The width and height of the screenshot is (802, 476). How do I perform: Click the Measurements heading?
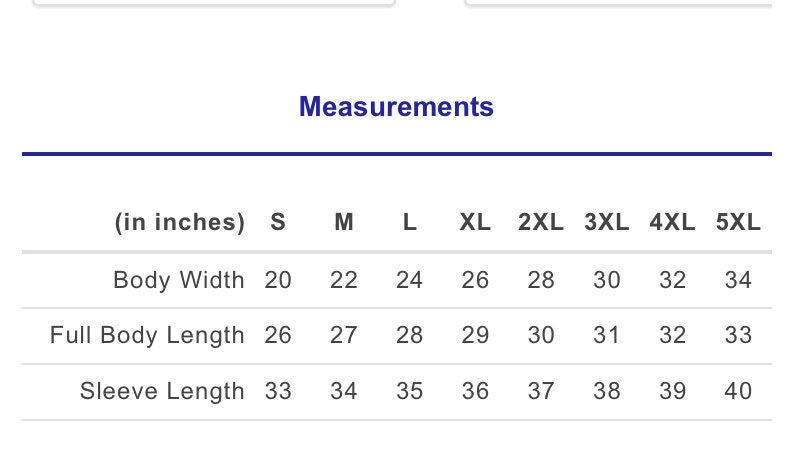point(396,107)
